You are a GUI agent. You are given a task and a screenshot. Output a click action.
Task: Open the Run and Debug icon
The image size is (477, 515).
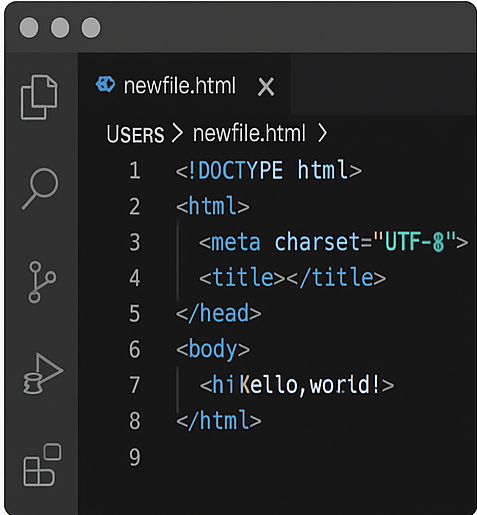coord(43,374)
